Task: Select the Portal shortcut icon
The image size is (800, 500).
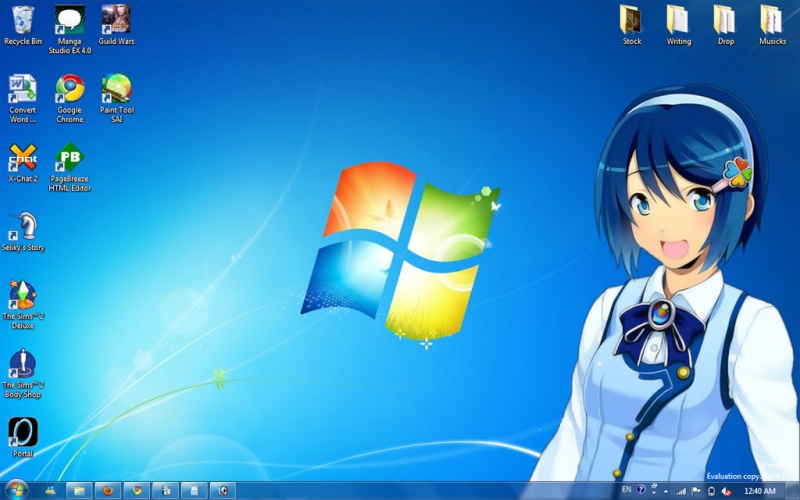Action: pyautogui.click(x=22, y=438)
